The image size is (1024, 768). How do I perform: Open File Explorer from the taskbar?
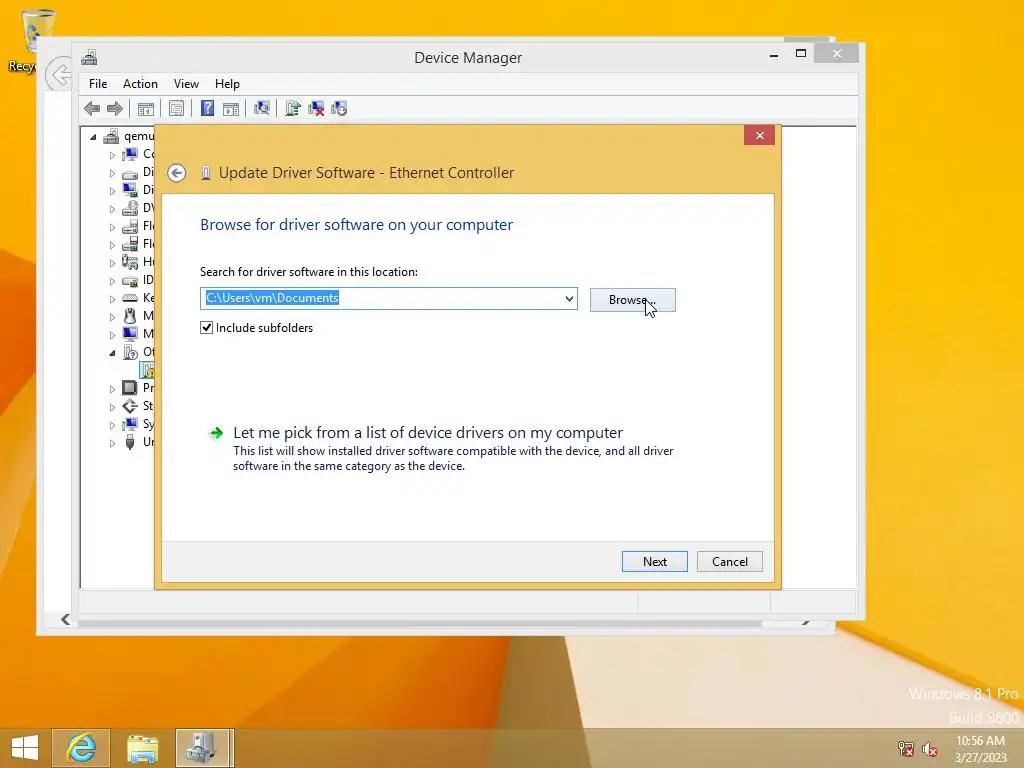[142, 748]
